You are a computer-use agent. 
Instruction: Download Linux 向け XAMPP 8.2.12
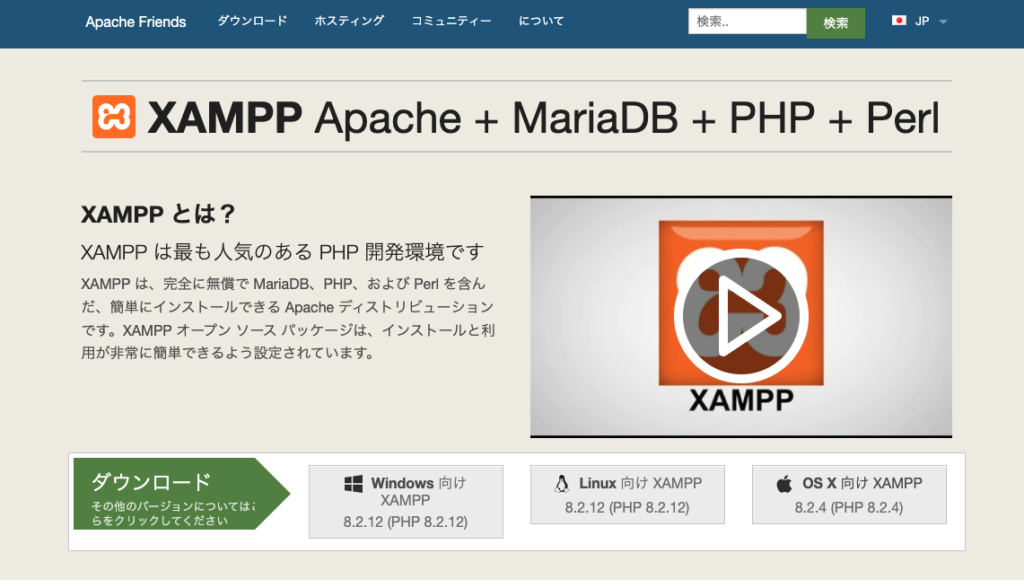tap(628, 495)
